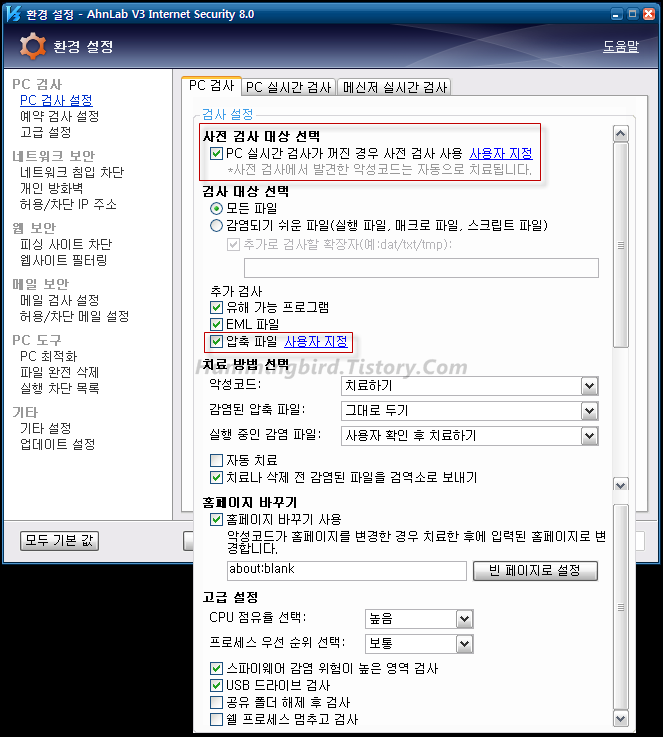Switch to the 메신저 실시간 검사 tab
The height and width of the screenshot is (737, 663).
(394, 87)
